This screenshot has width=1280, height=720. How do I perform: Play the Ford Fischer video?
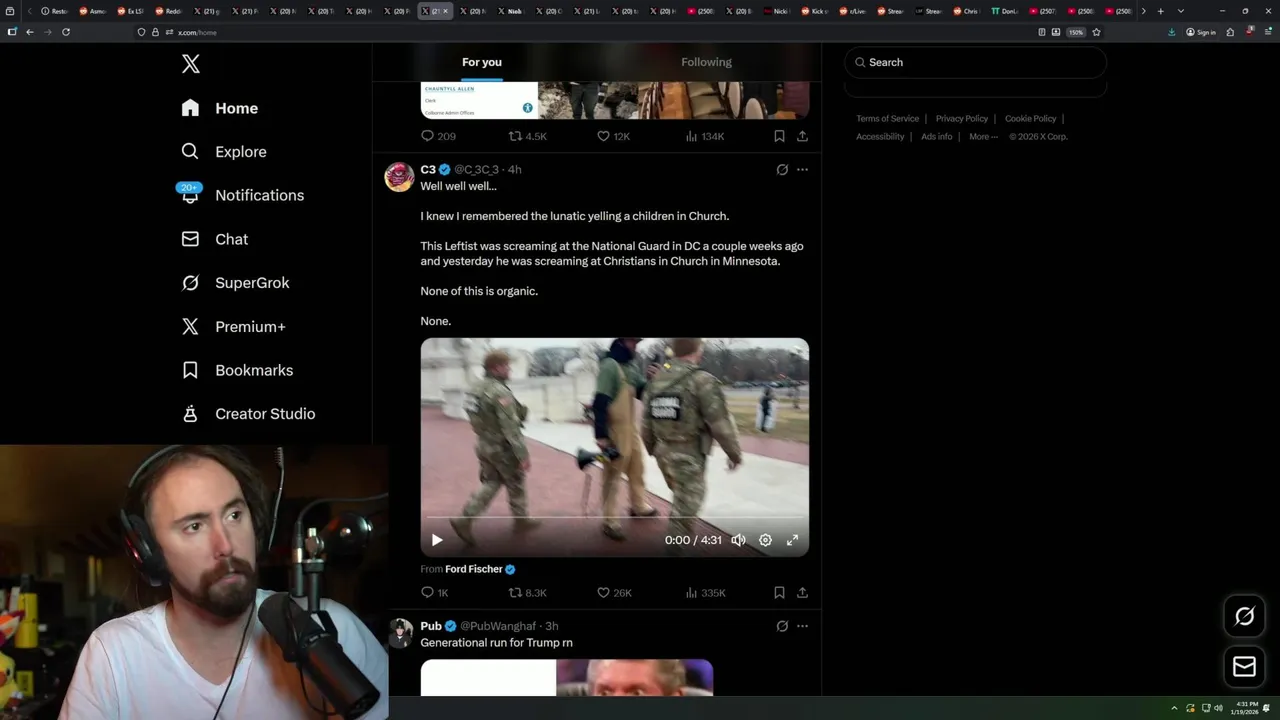pos(437,540)
